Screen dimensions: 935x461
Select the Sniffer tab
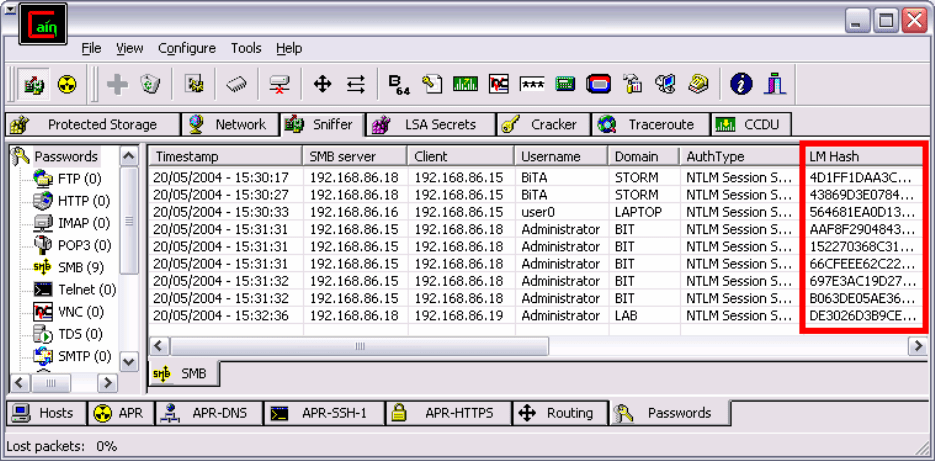click(322, 124)
